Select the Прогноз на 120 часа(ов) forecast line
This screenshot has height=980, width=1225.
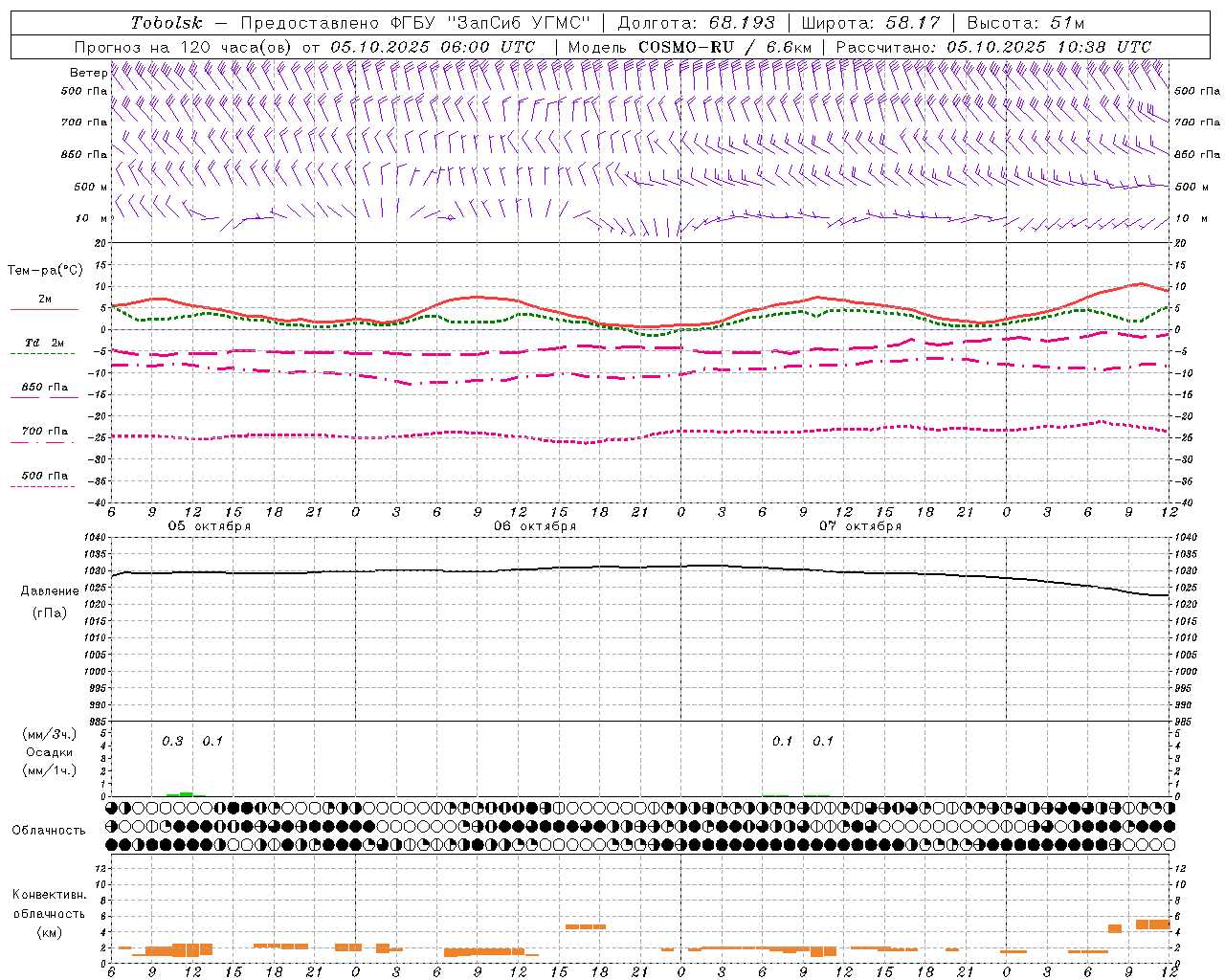304,47
